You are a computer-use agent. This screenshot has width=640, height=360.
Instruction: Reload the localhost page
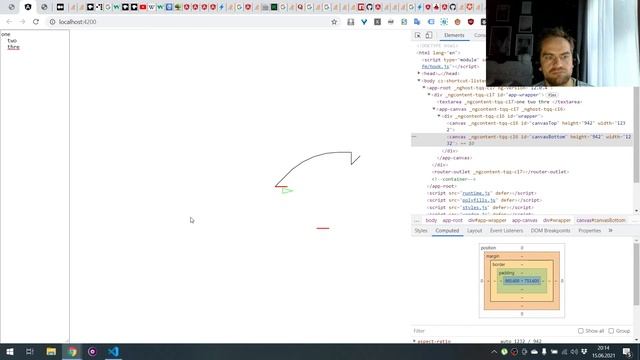click(36, 22)
